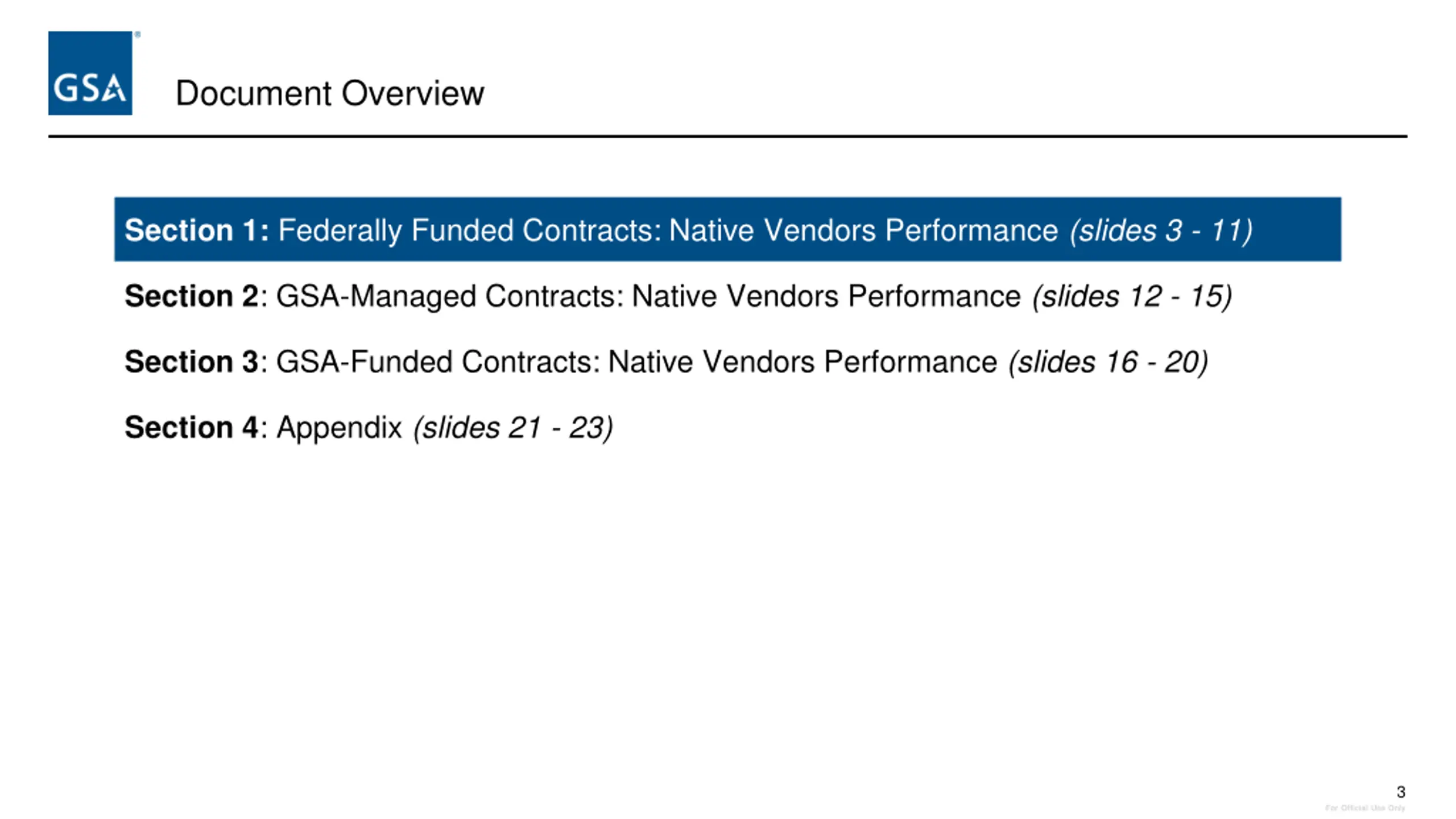Click the bold Section 1 label
Viewport: 1456px width, 819px height.
pyautogui.click(x=196, y=230)
